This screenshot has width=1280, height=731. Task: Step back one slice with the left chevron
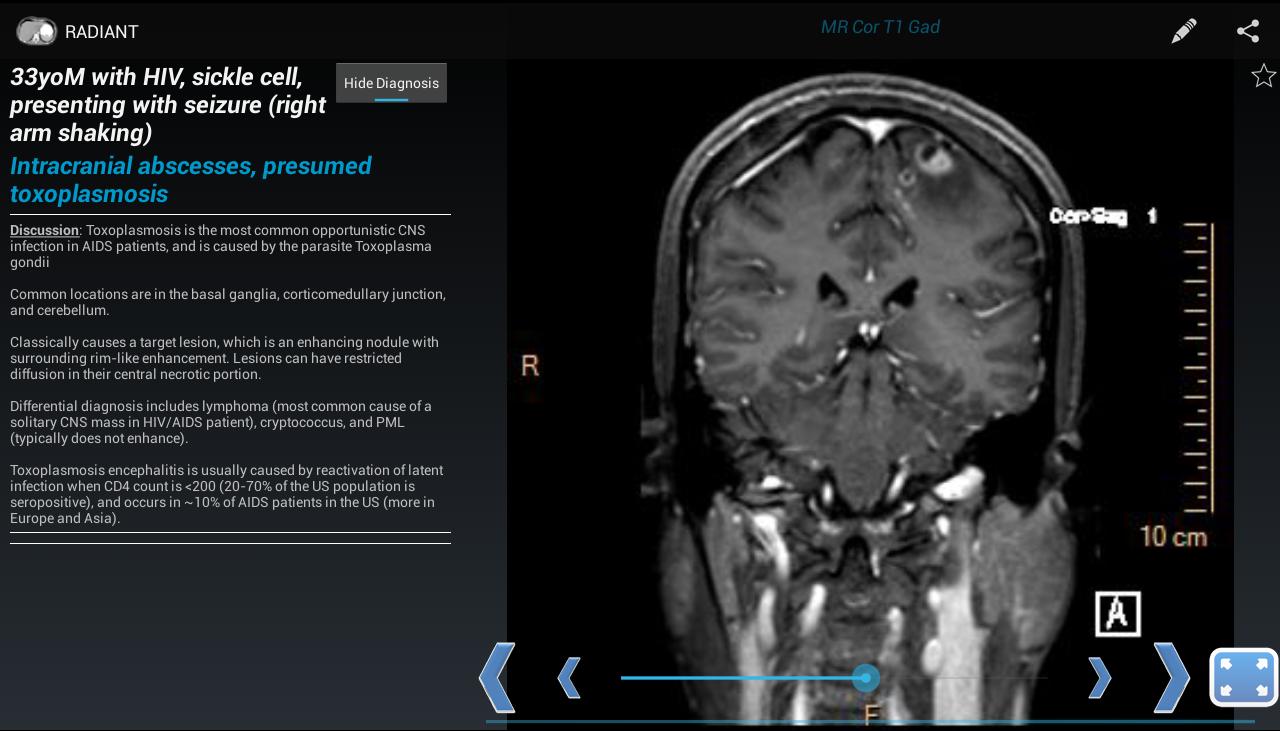(569, 677)
